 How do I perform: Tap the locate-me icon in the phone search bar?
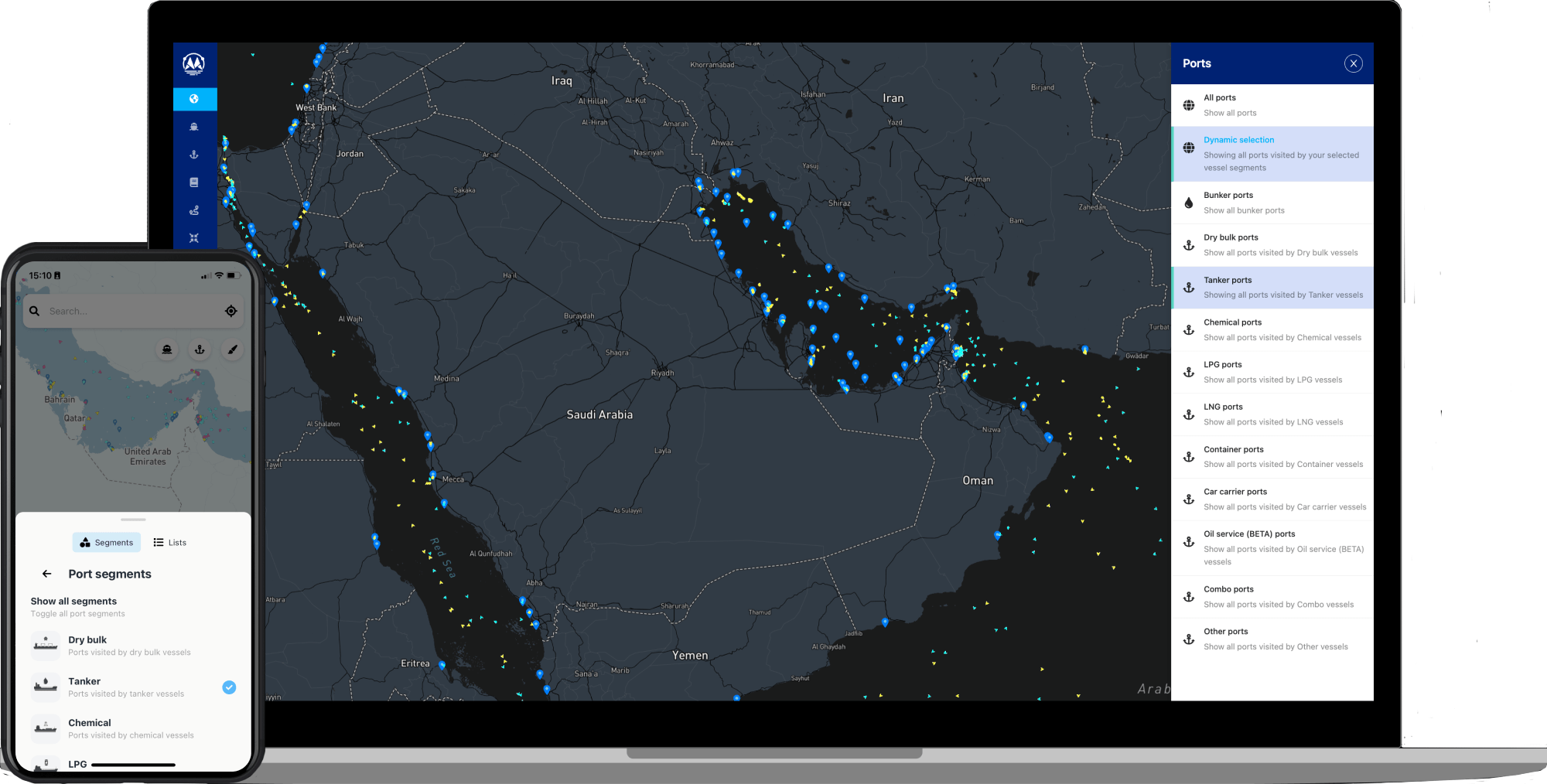pos(231,310)
